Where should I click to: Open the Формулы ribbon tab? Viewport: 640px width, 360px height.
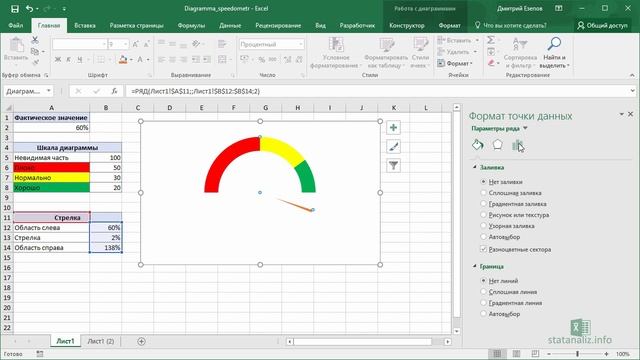191,25
